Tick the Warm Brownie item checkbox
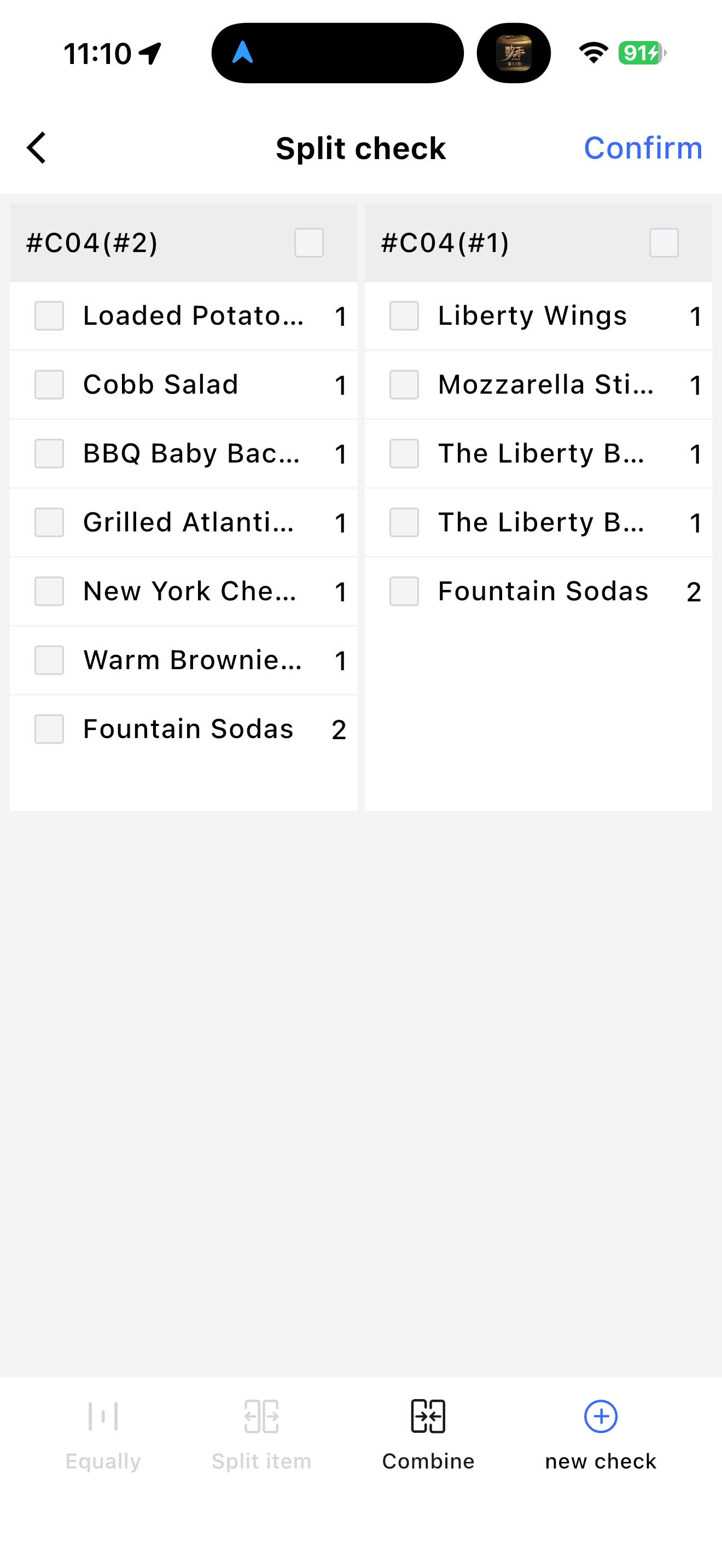Screen dimensions: 722x1568 point(49,660)
